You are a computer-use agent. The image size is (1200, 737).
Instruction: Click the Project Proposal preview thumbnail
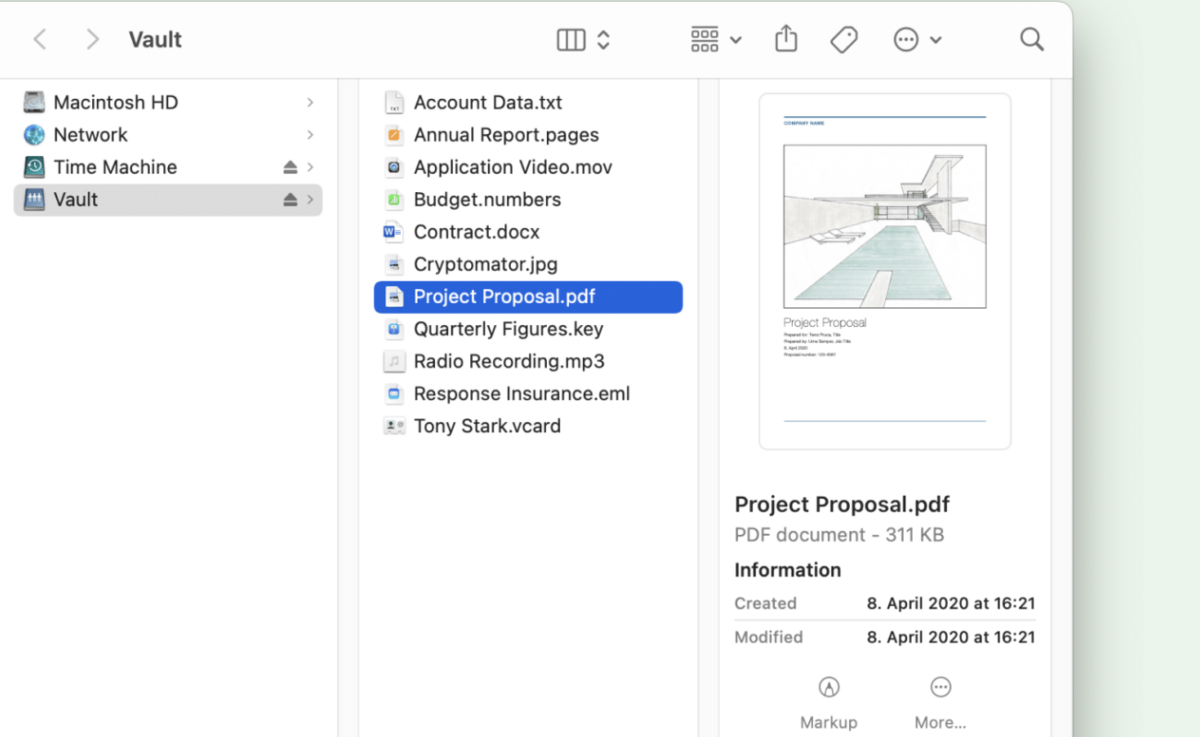click(884, 271)
